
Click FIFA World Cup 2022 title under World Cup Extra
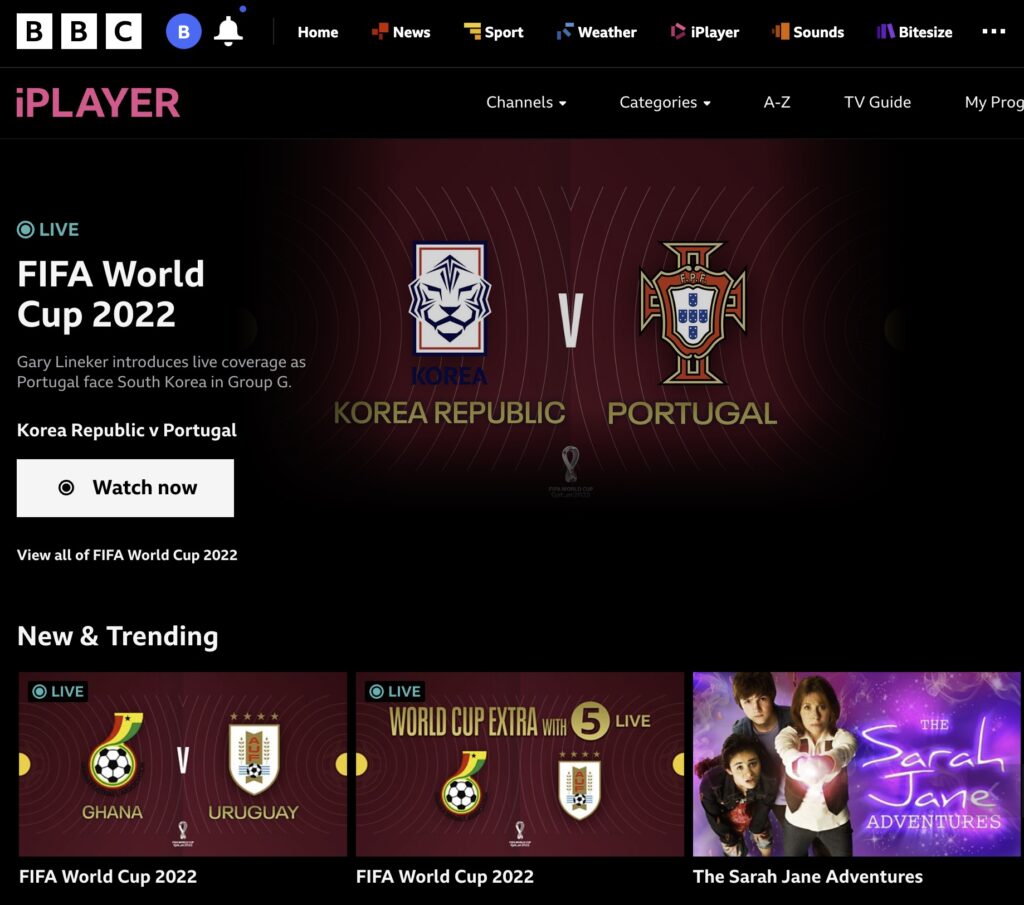tap(445, 877)
